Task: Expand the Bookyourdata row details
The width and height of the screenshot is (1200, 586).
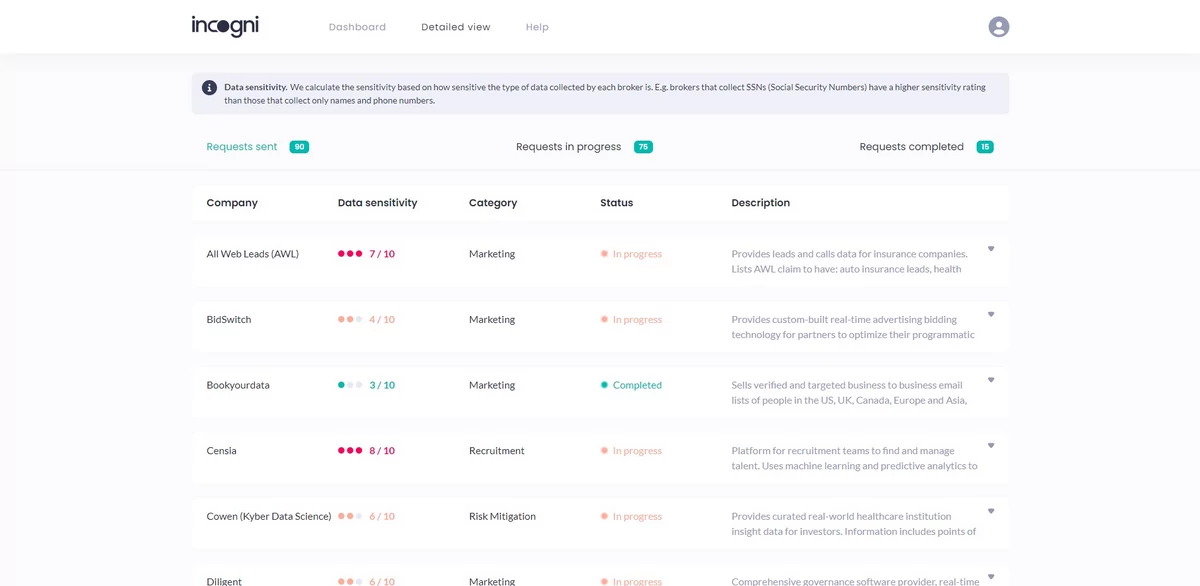Action: click(991, 380)
